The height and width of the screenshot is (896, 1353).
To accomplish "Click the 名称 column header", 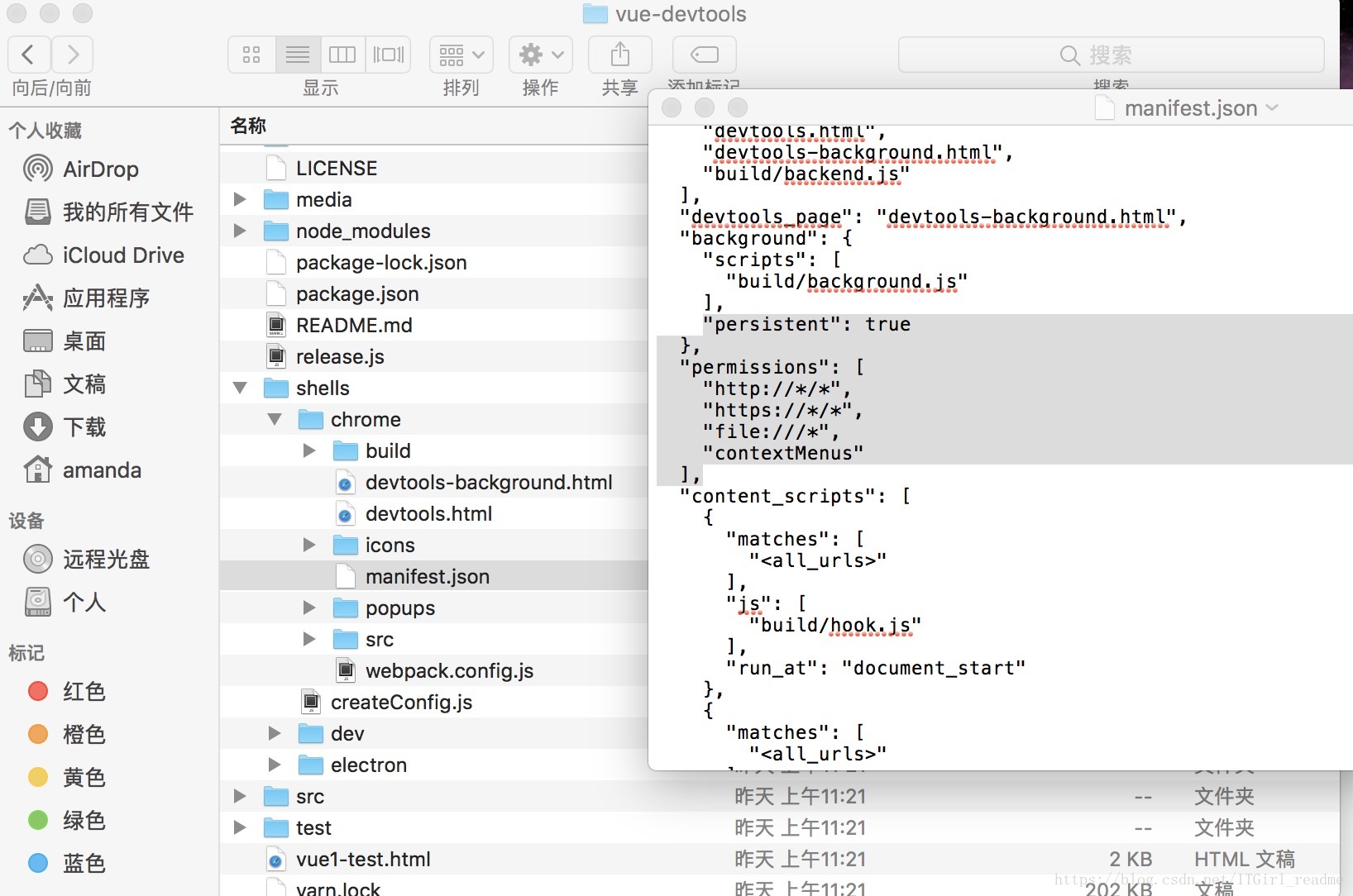I will (x=248, y=126).
